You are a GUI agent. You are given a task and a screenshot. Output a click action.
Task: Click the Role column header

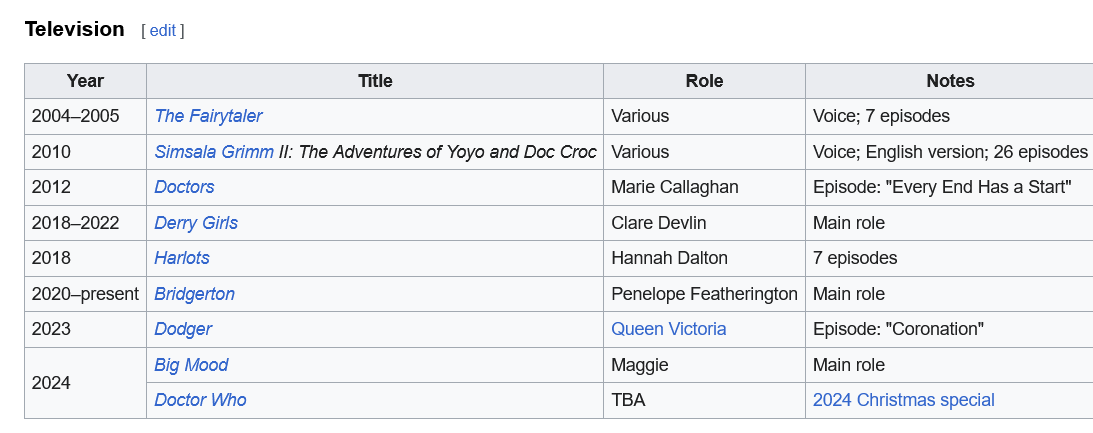pyautogui.click(x=704, y=81)
